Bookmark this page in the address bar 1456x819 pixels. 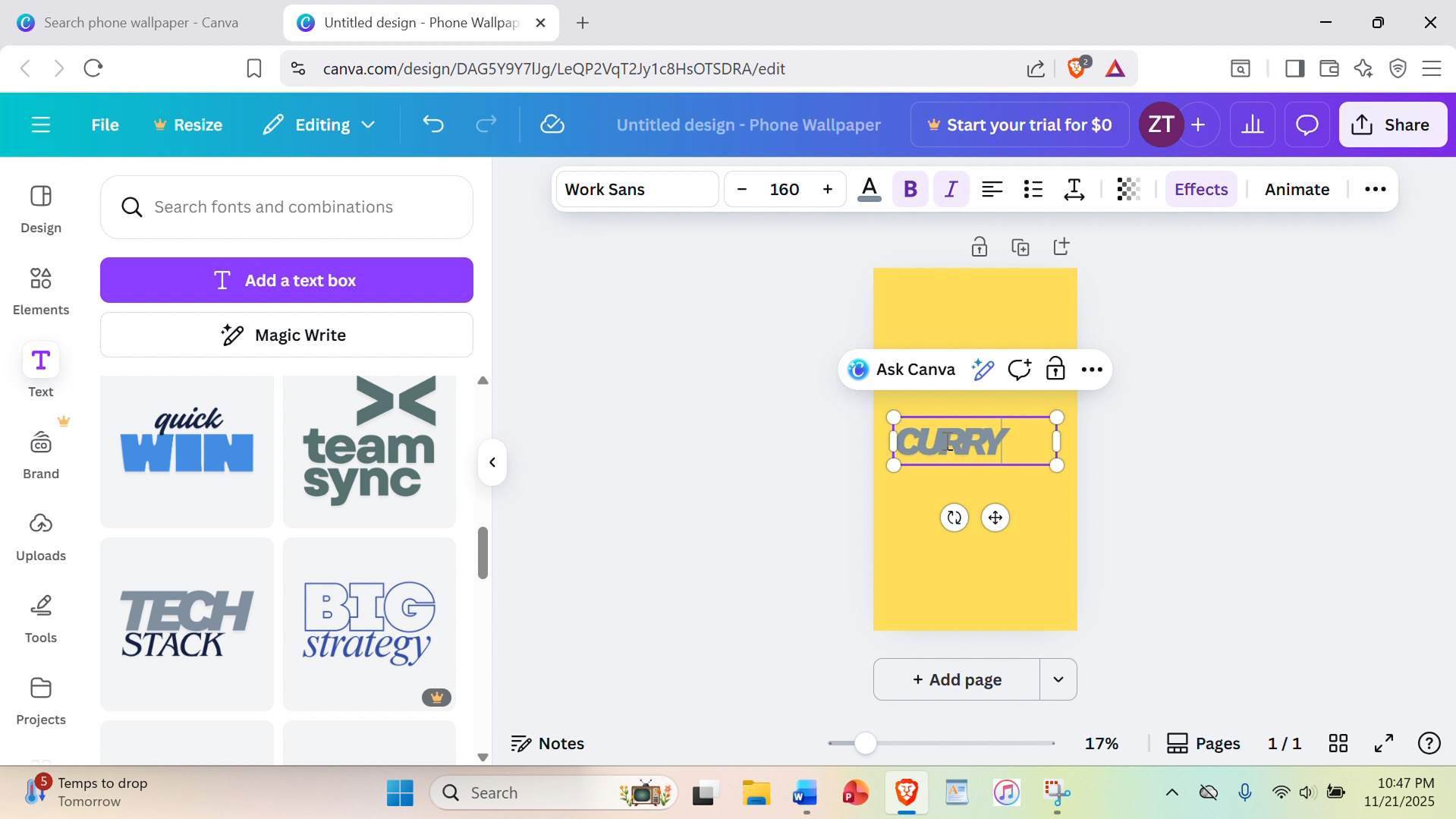pos(254,68)
